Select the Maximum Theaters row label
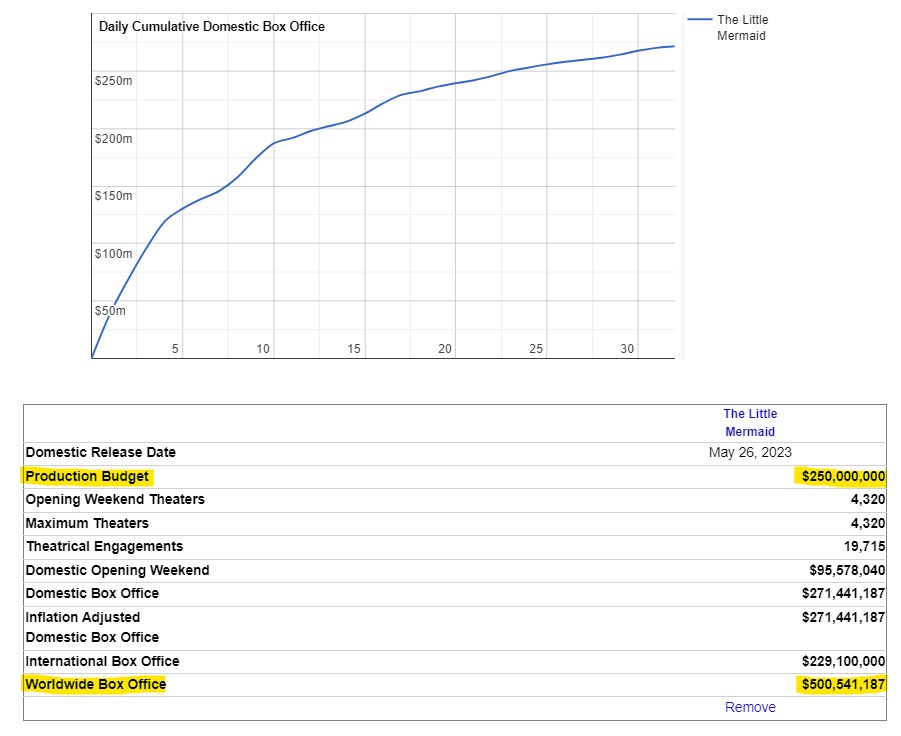The width and height of the screenshot is (901, 736). (87, 523)
